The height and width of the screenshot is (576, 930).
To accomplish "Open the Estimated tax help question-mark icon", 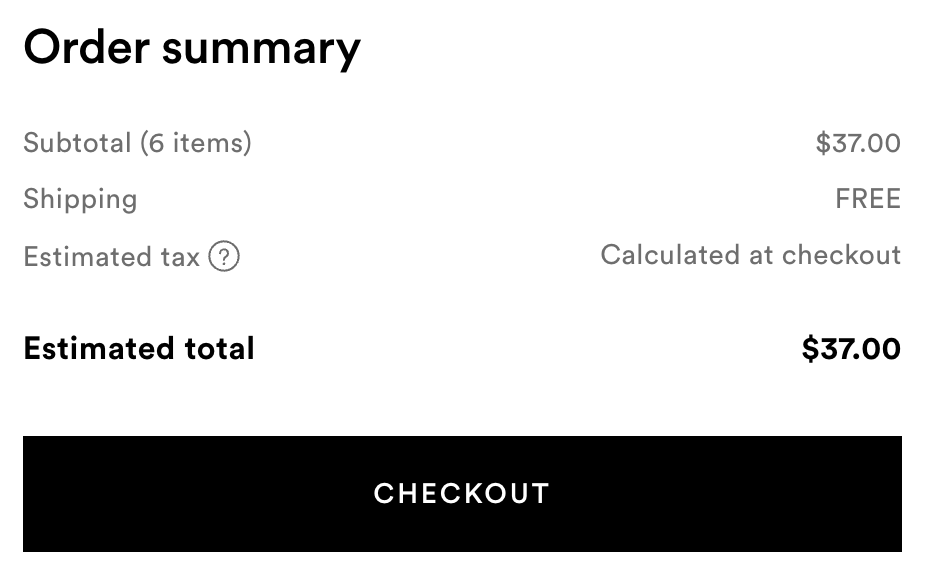I will click(x=224, y=256).
